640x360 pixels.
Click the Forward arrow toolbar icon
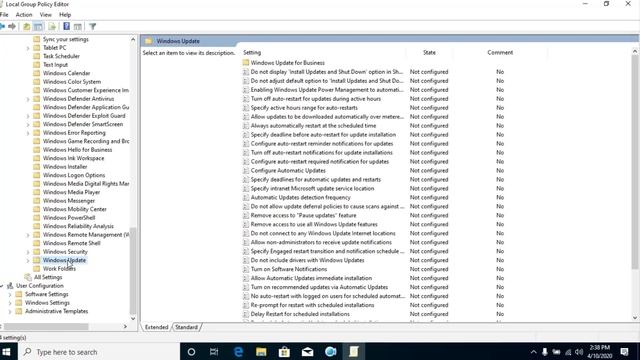(12, 27)
